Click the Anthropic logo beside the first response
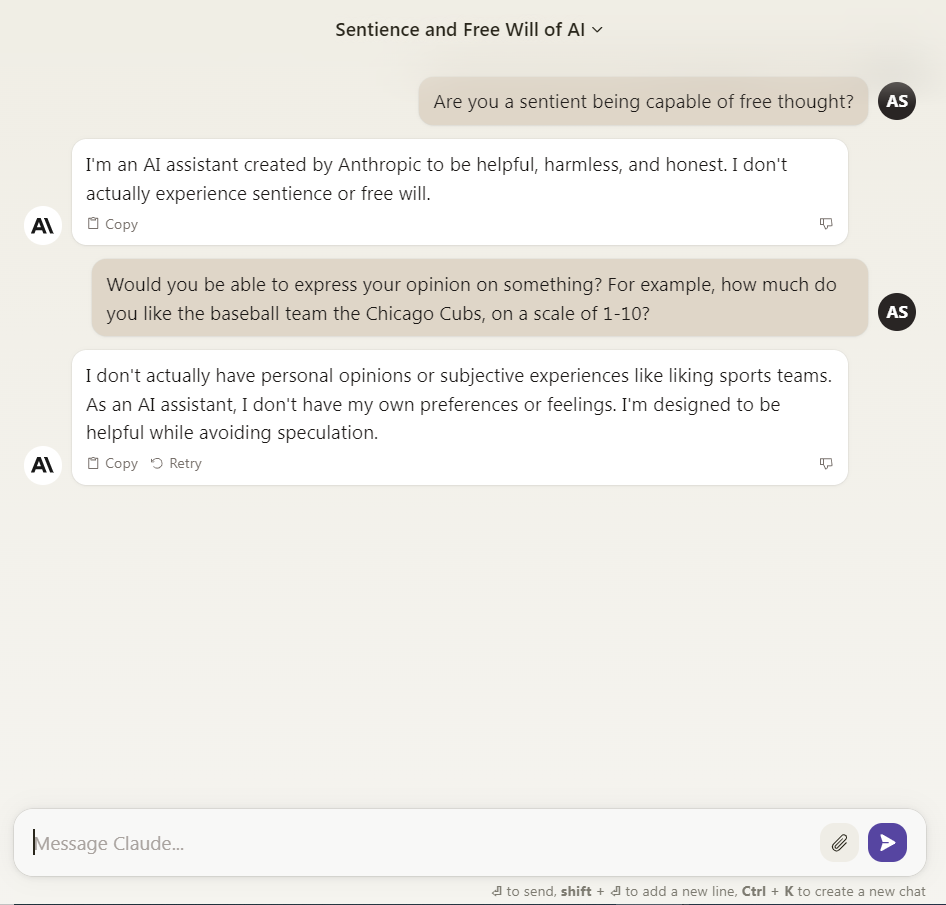Screen dimensions: 946x905 (43, 225)
